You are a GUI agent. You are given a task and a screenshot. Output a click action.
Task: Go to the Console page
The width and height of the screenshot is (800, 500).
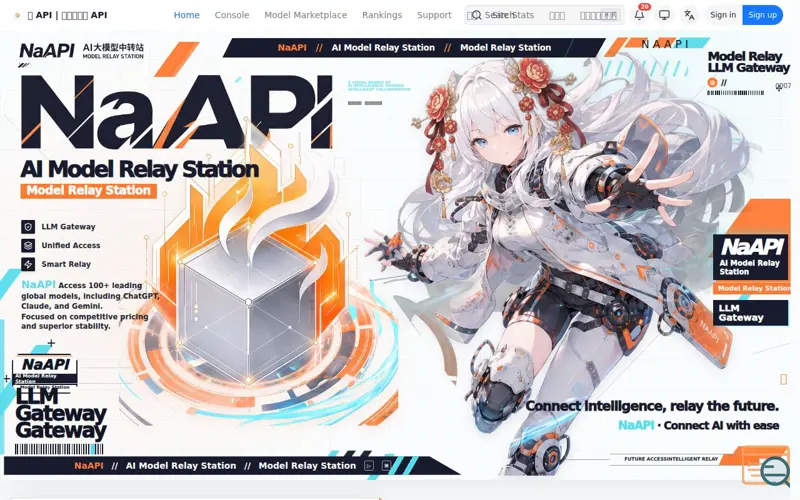pos(232,15)
